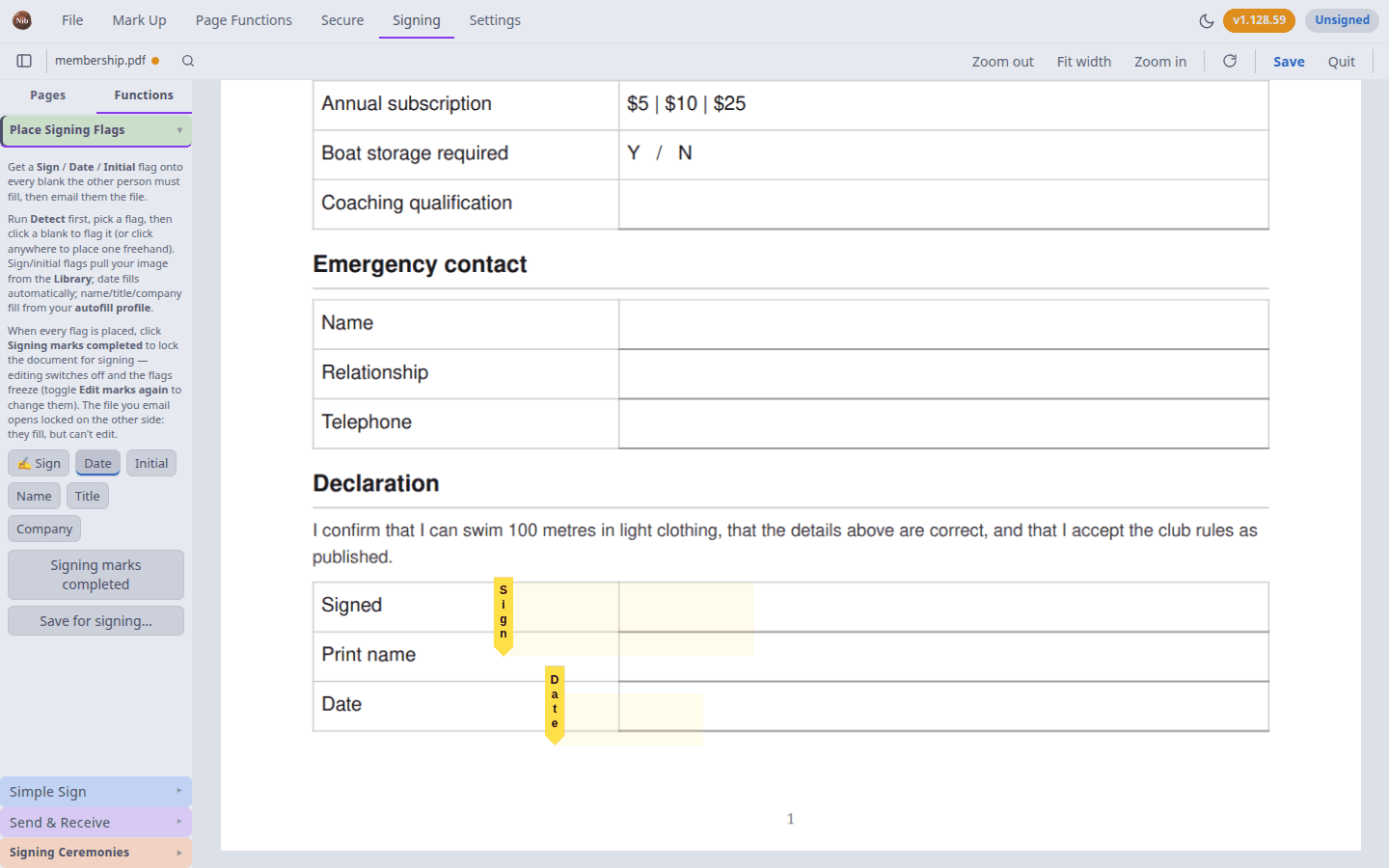This screenshot has height=868, width=1389.
Task: Select the Company flag type
Action: 44,529
